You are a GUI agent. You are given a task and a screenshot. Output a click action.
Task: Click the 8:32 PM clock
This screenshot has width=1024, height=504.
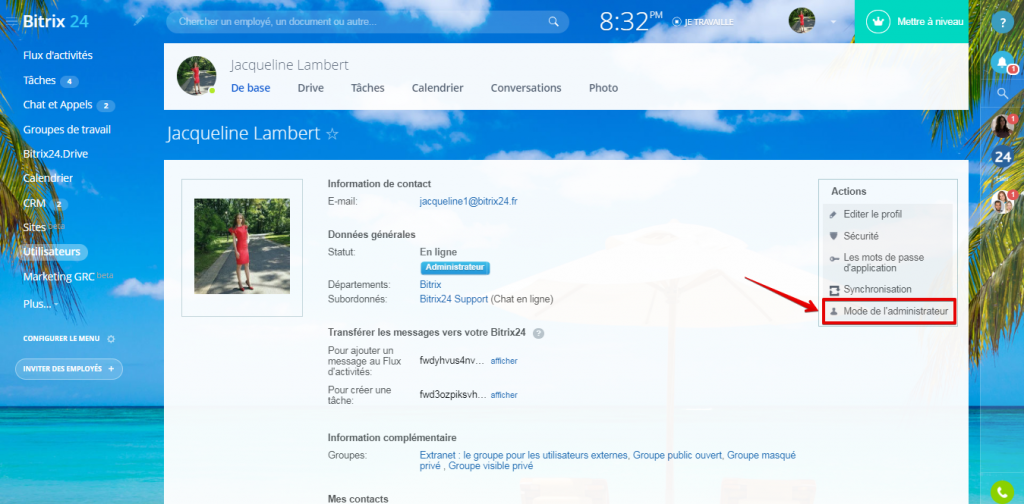631,22
